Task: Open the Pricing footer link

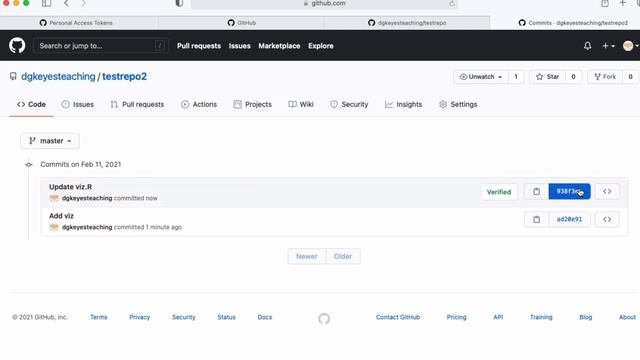Action: (456, 317)
